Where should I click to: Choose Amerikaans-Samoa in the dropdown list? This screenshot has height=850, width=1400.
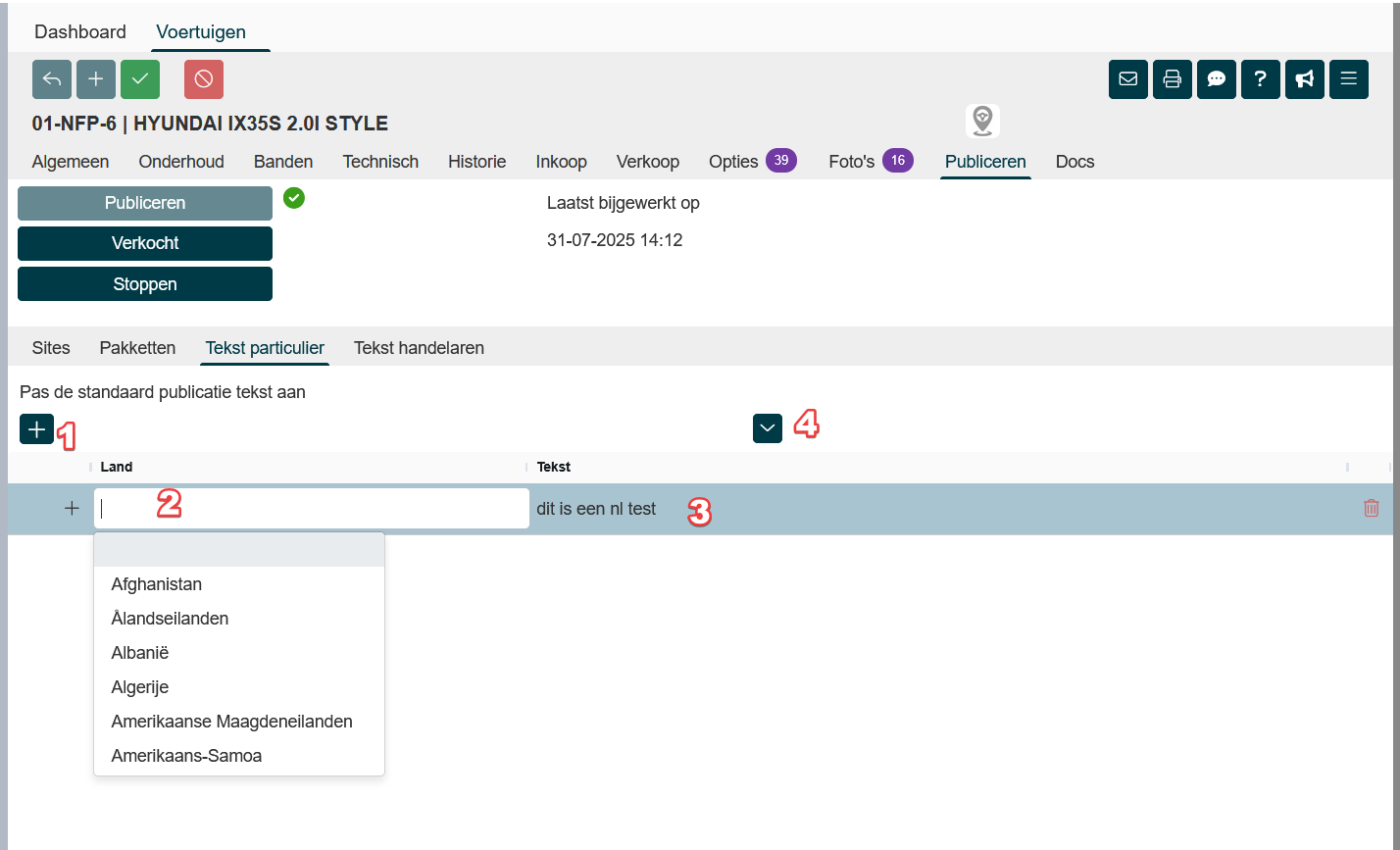click(186, 756)
